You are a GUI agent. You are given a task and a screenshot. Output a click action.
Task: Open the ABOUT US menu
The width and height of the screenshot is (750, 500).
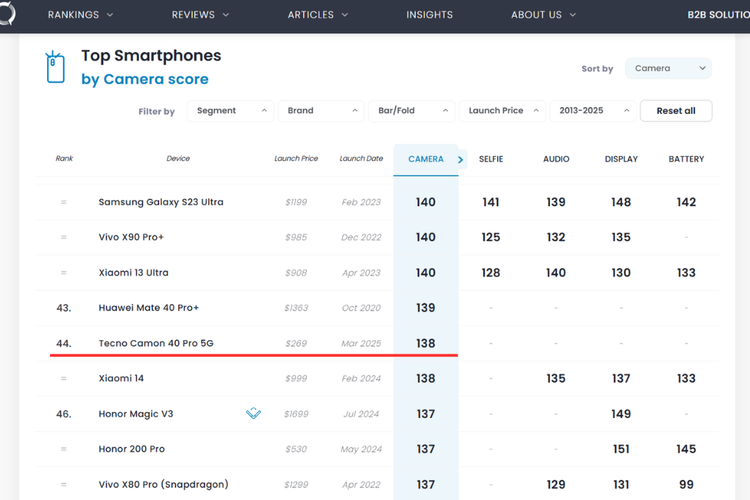tap(543, 15)
